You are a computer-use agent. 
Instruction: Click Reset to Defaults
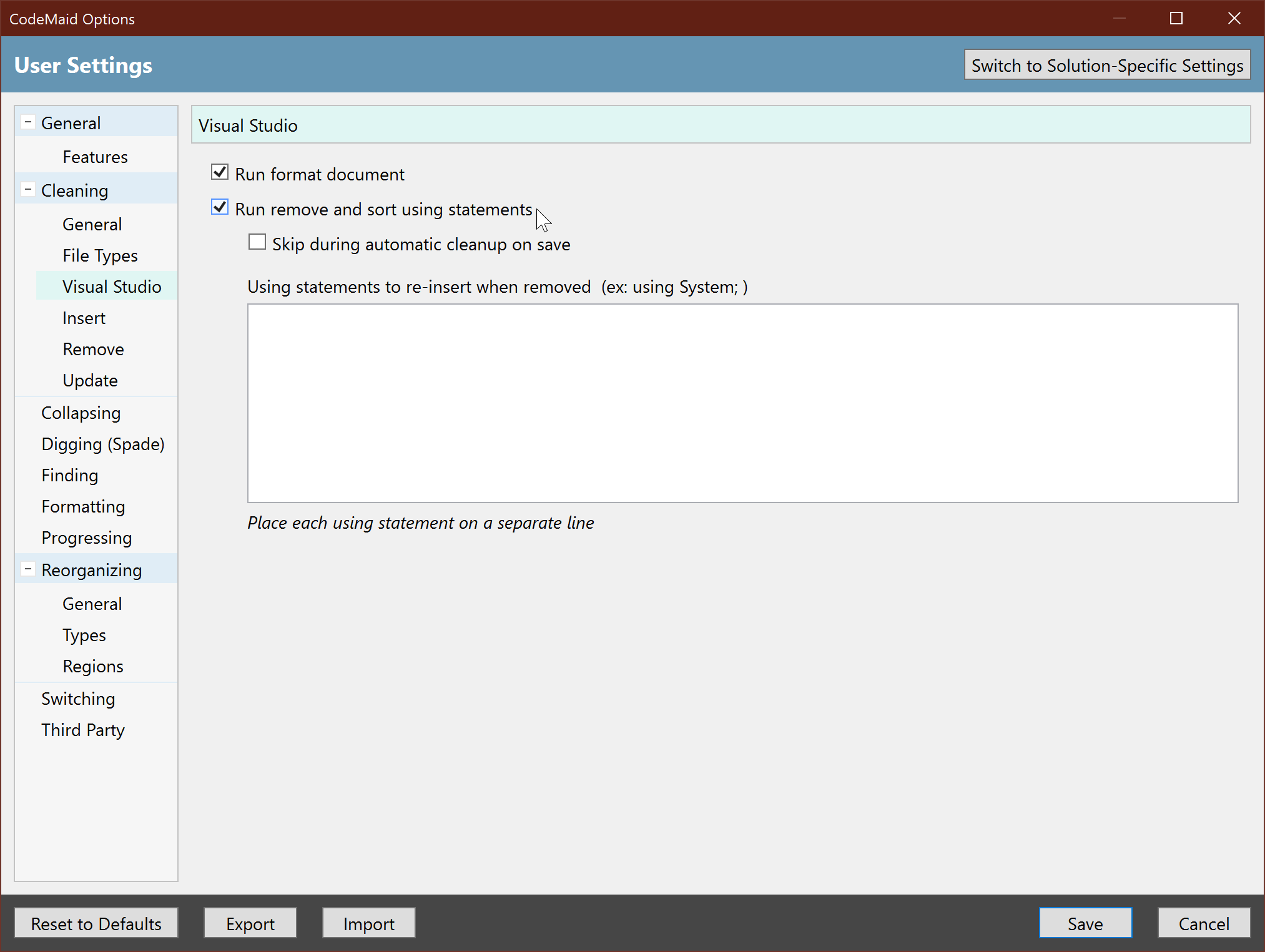tap(96, 923)
